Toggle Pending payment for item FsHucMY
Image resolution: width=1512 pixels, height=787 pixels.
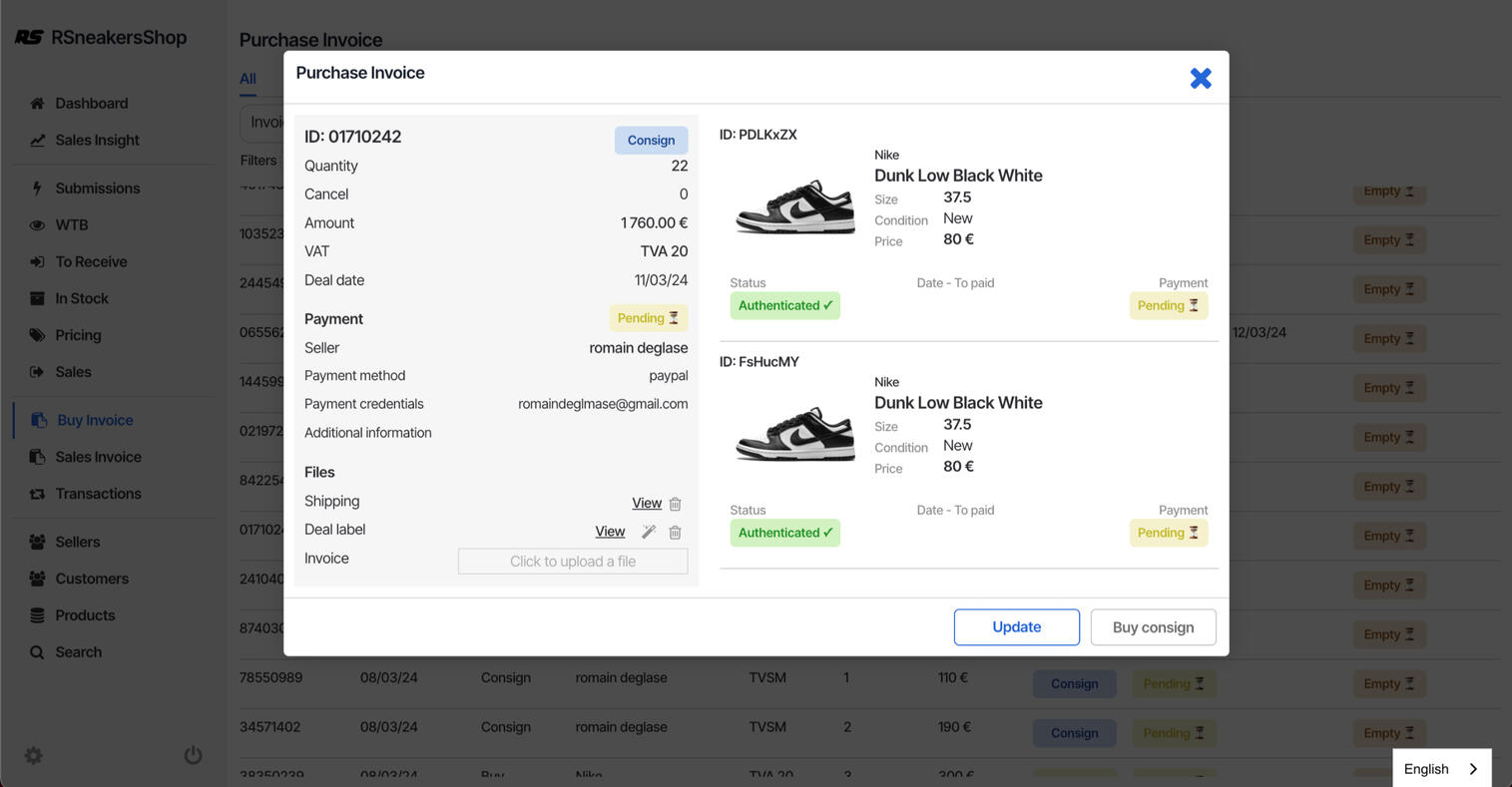1168,533
